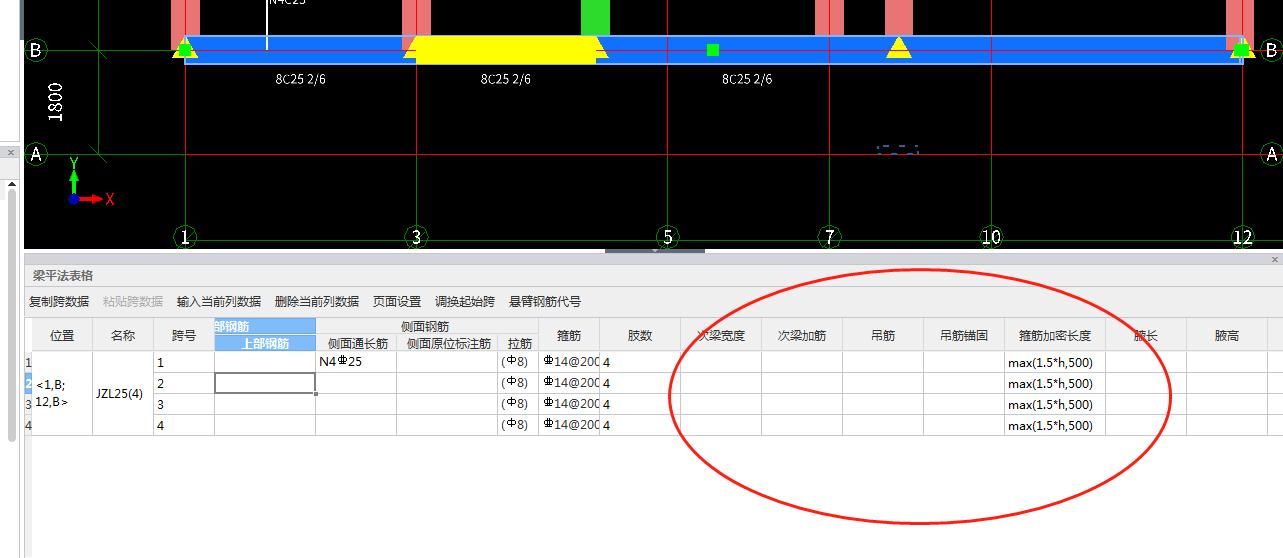1283x558 pixels.
Task: Click axis bubble 5 at canvas bottom
Action: (x=667, y=237)
